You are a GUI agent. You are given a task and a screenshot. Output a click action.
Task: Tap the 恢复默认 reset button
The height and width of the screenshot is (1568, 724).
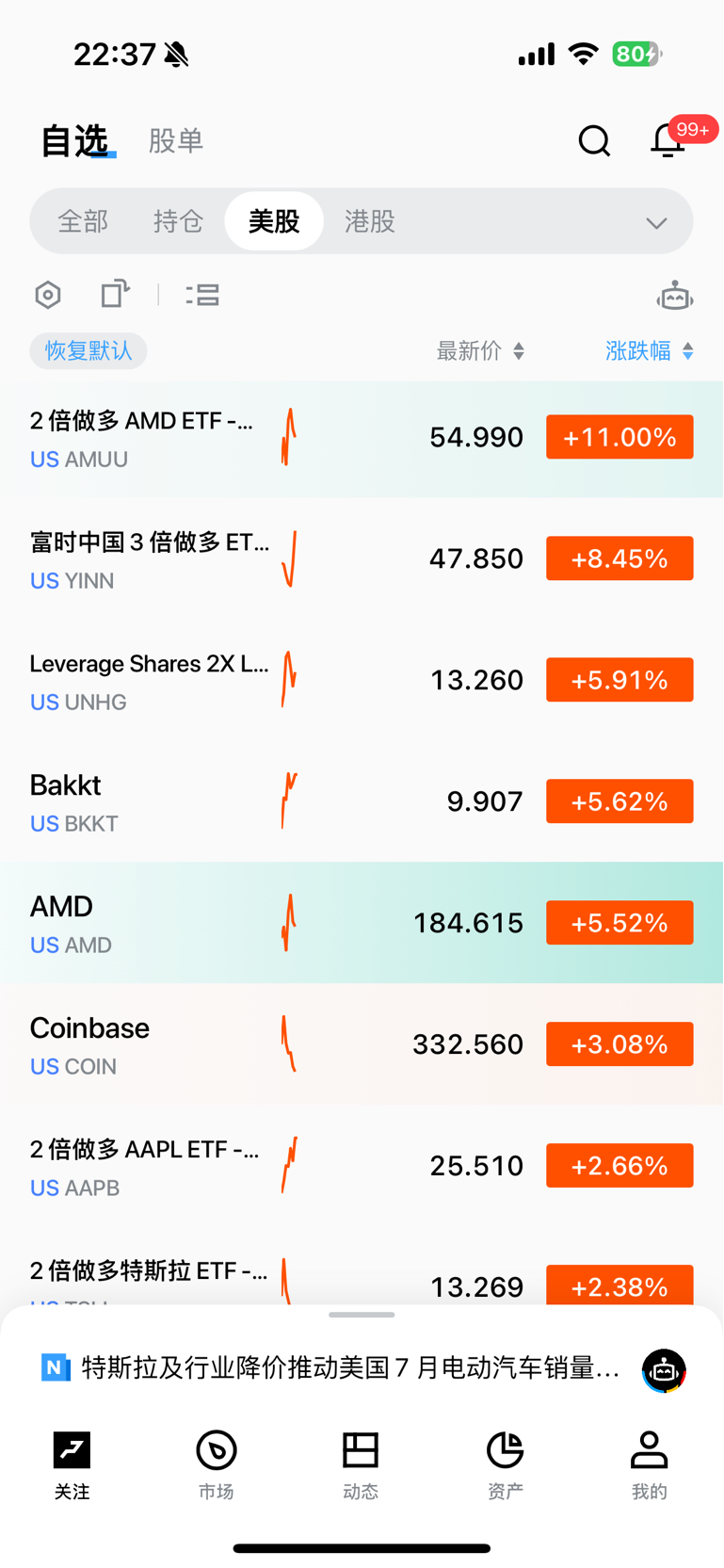click(x=88, y=351)
